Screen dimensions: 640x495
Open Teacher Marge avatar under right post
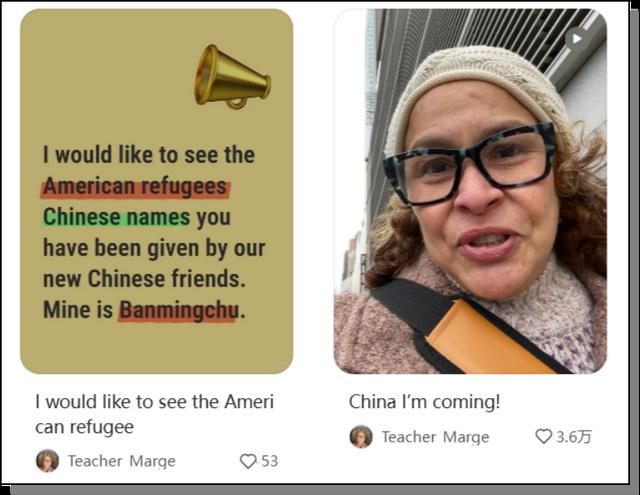coord(361,437)
